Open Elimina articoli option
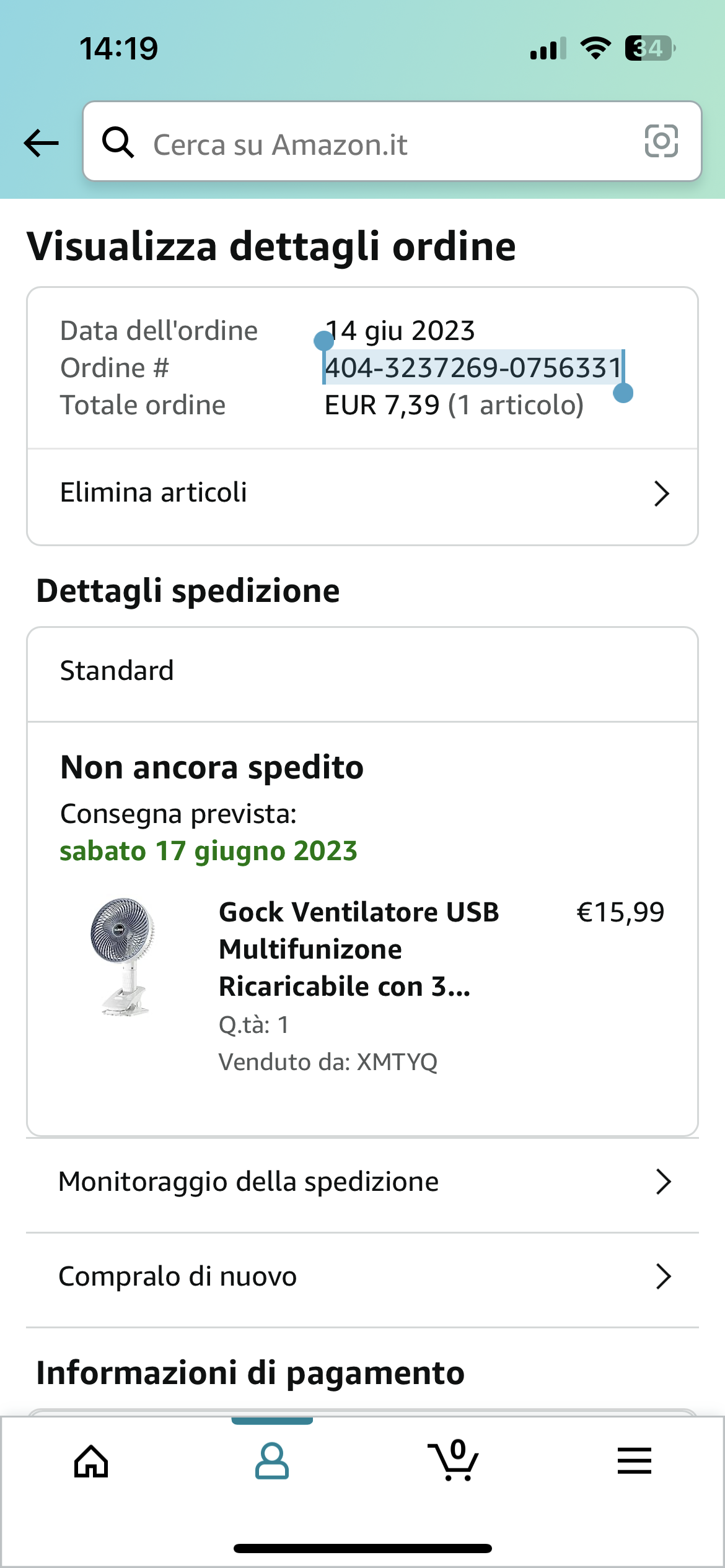The width and height of the screenshot is (725, 1568). 154,493
